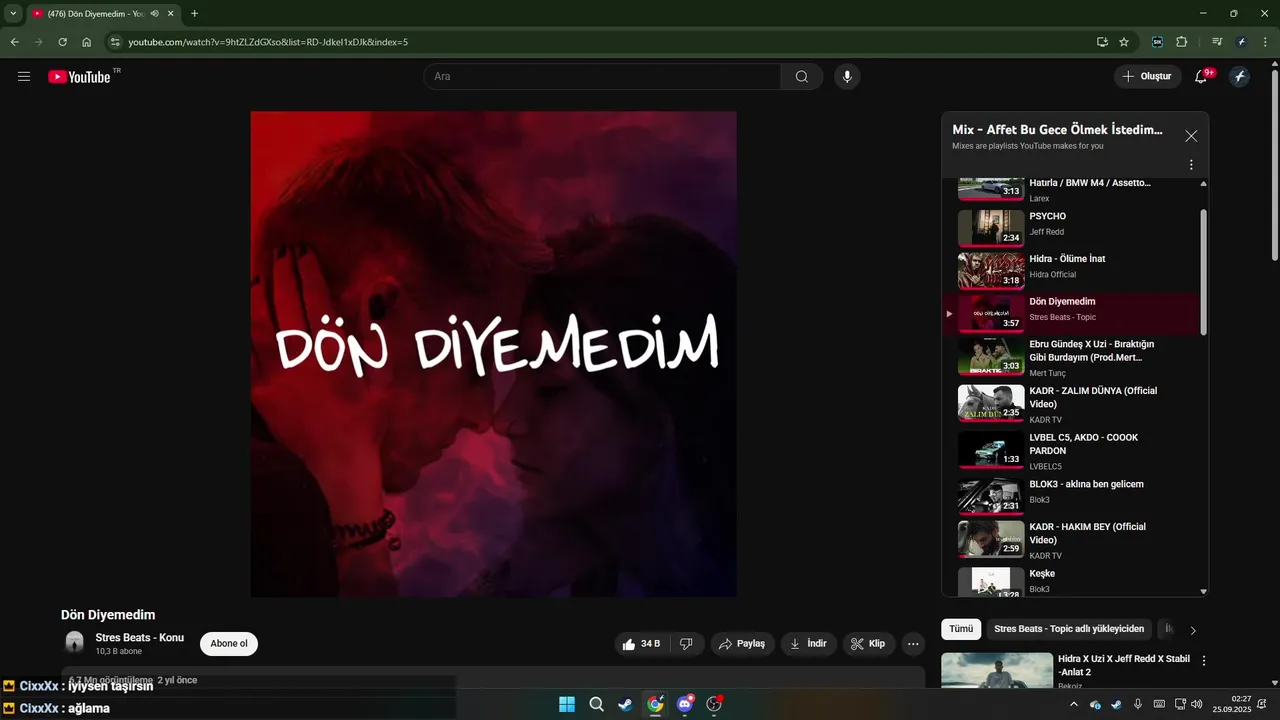Open more actions ellipsis under the video
1280x720 pixels.
click(x=913, y=644)
